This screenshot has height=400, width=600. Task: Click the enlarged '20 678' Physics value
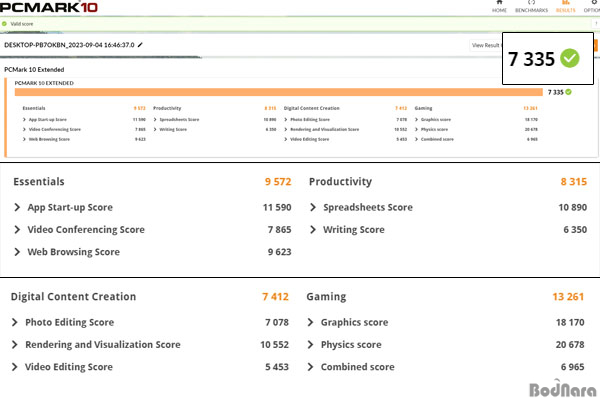[x=570, y=344]
